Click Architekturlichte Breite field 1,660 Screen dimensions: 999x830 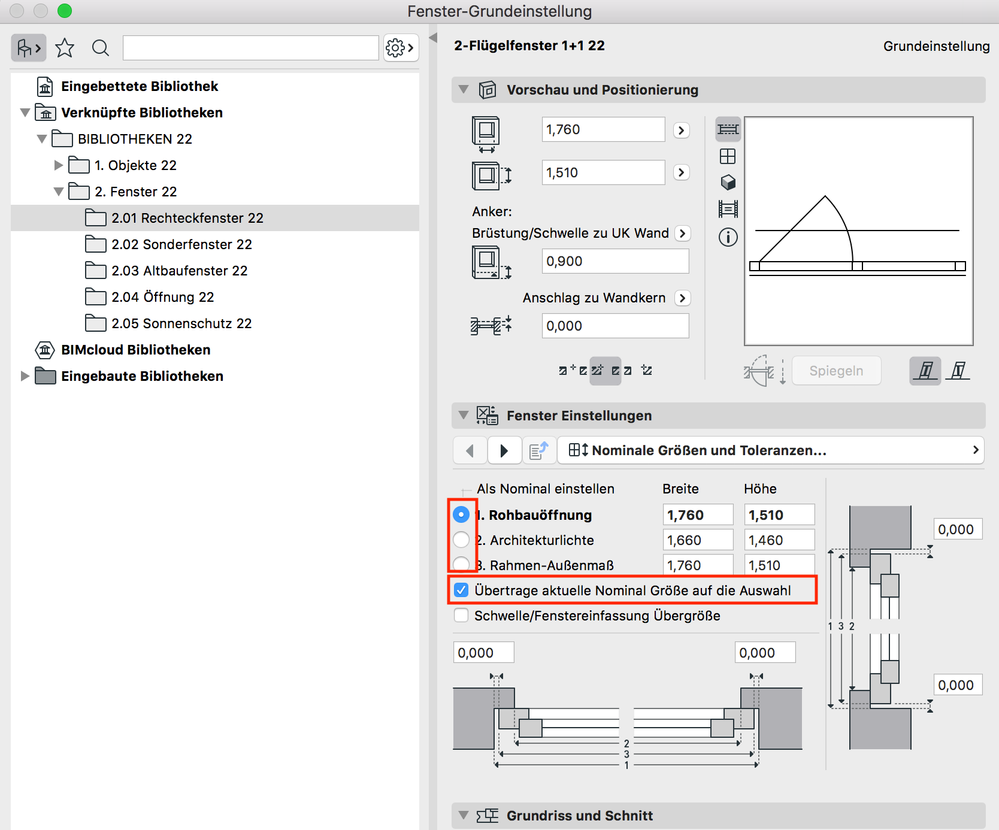pos(698,540)
